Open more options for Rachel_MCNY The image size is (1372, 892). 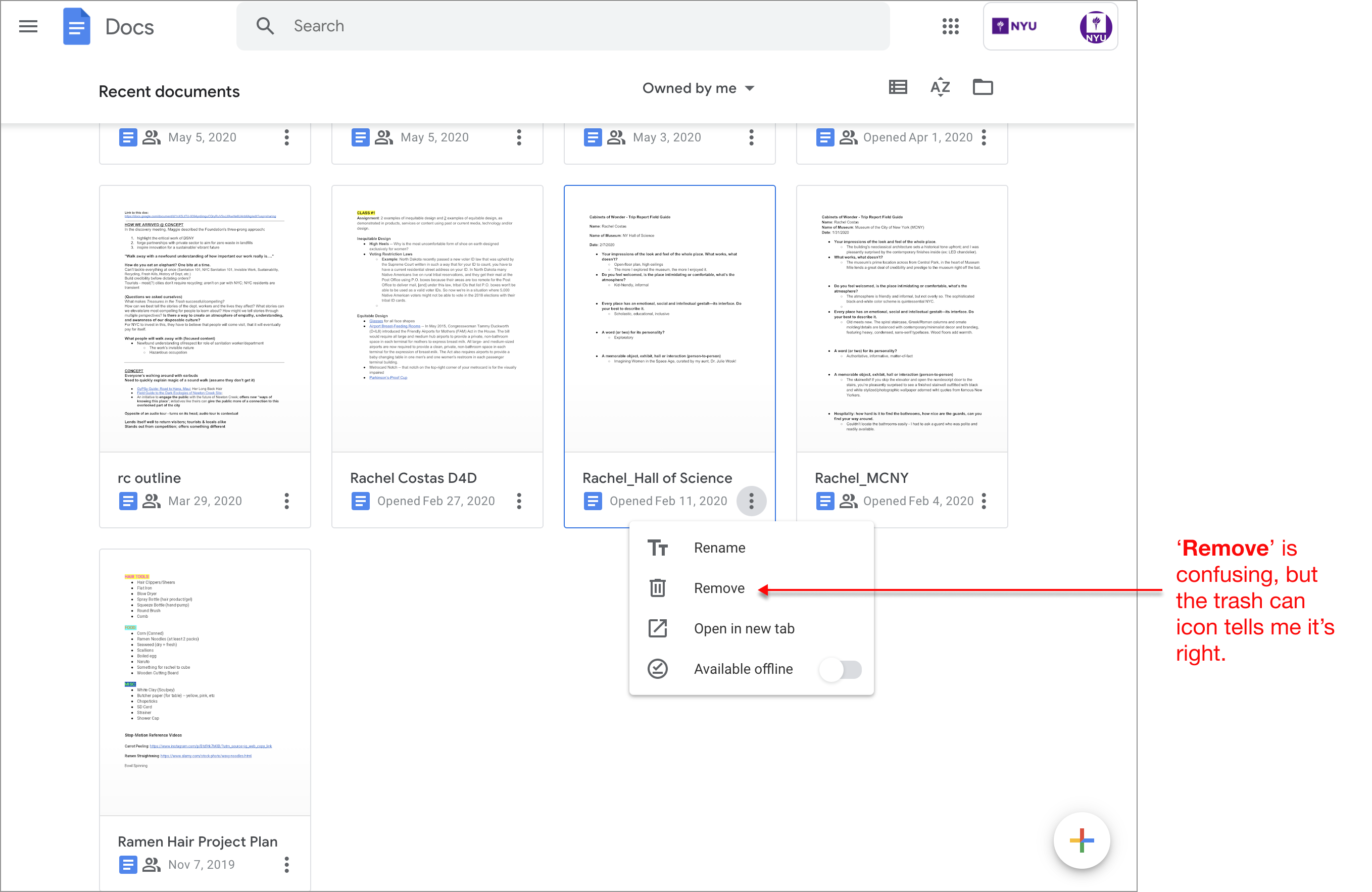click(x=984, y=501)
